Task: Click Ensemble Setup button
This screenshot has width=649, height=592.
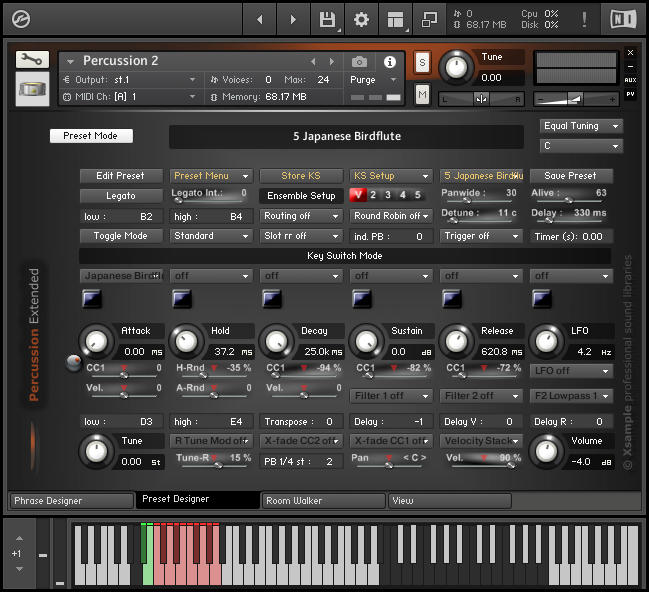Action: (x=301, y=196)
